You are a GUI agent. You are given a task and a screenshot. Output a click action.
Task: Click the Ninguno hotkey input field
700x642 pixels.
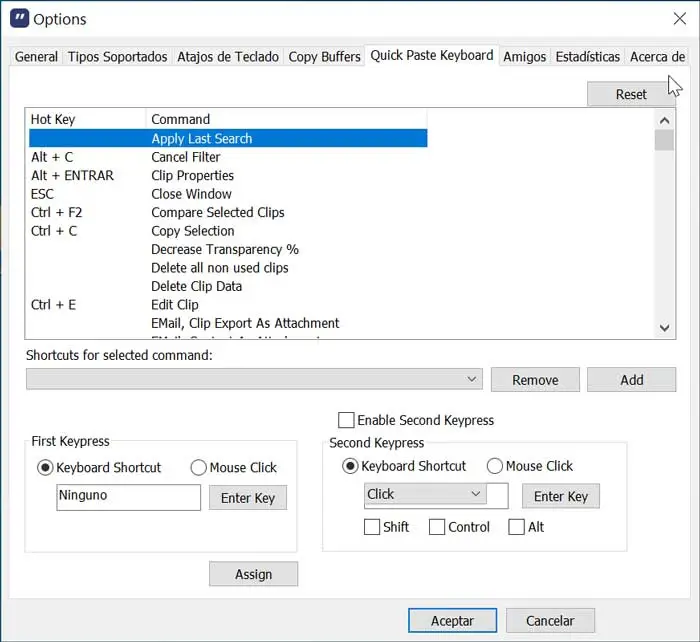click(x=129, y=497)
